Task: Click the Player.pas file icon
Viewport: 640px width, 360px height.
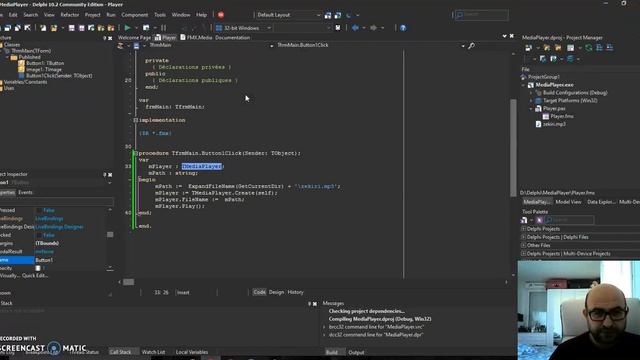Action: pyautogui.click(x=538, y=109)
